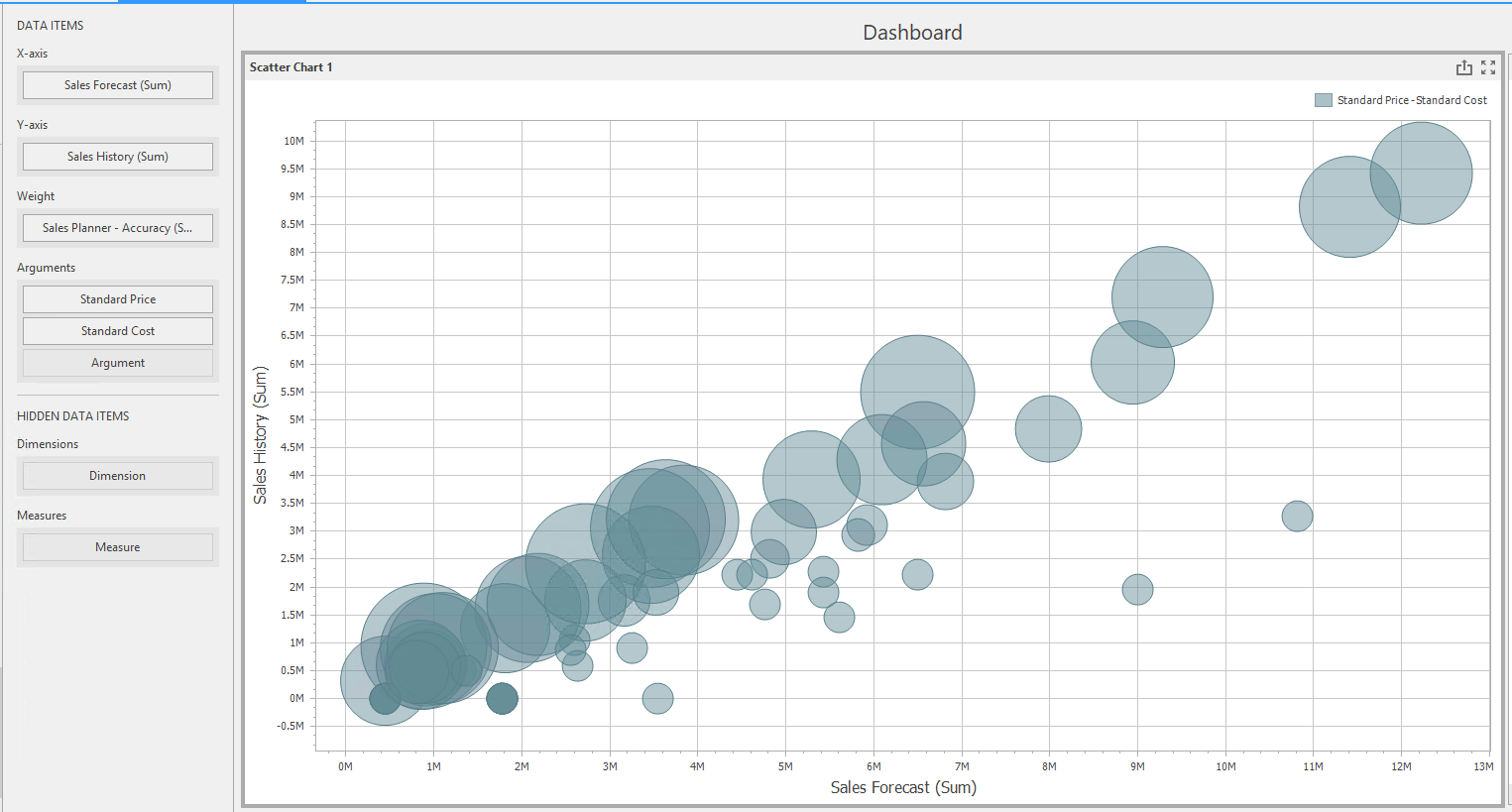Click the hidden Measure placeholder

click(118, 547)
